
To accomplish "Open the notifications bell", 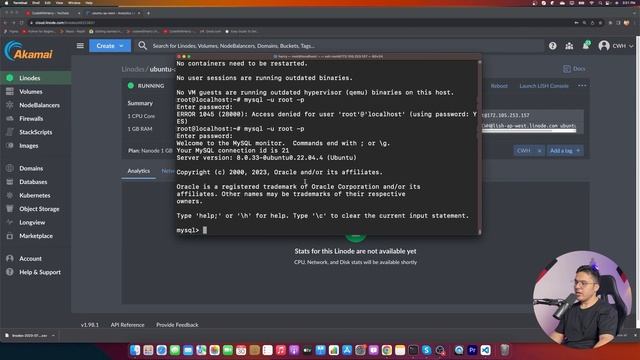I will [586, 45].
